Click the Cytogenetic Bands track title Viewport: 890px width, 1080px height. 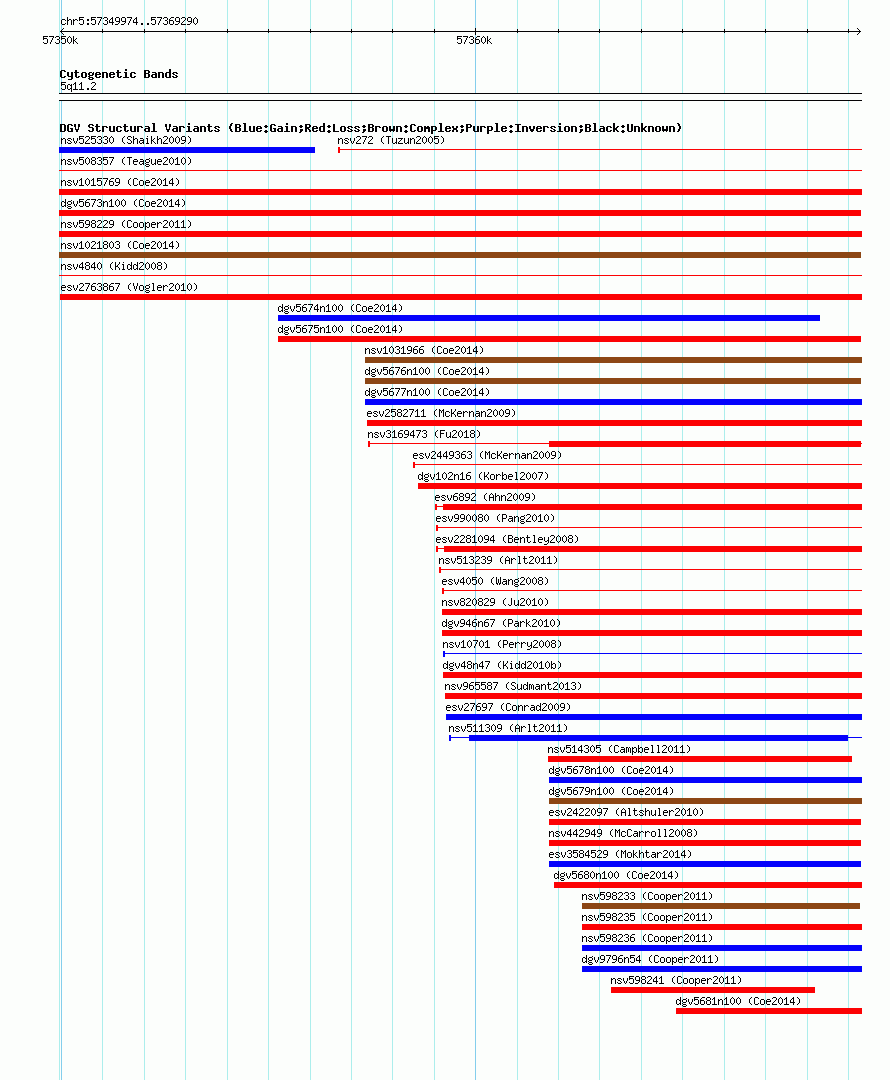(119, 74)
